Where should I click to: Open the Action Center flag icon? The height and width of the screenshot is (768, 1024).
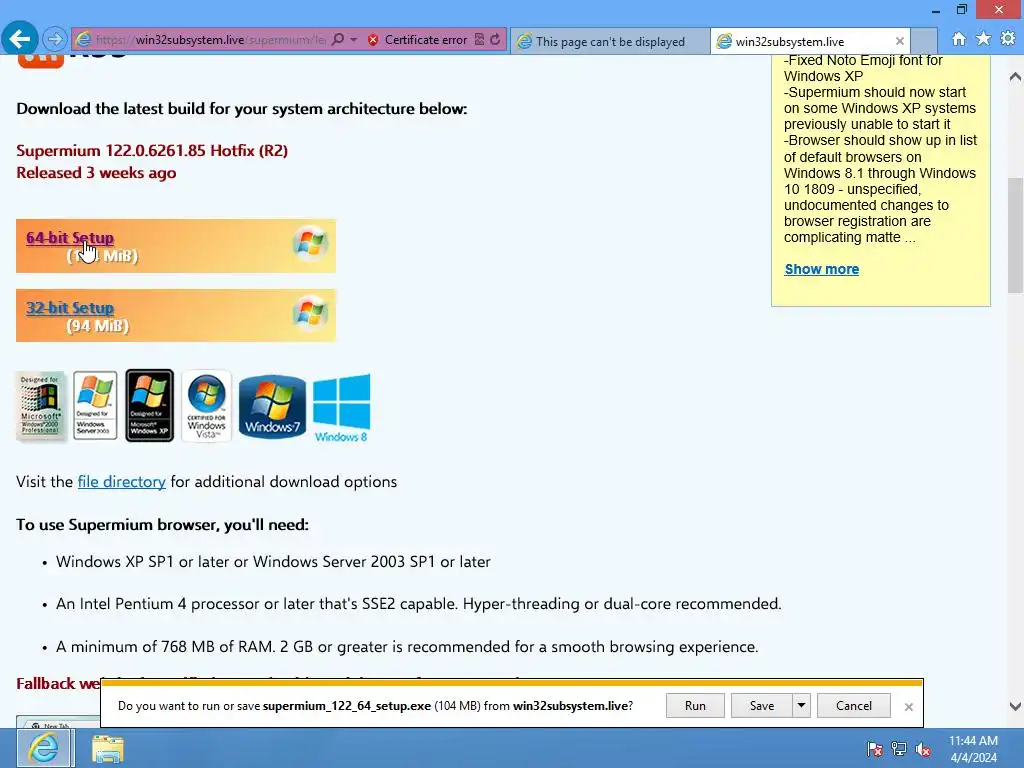pos(874,748)
